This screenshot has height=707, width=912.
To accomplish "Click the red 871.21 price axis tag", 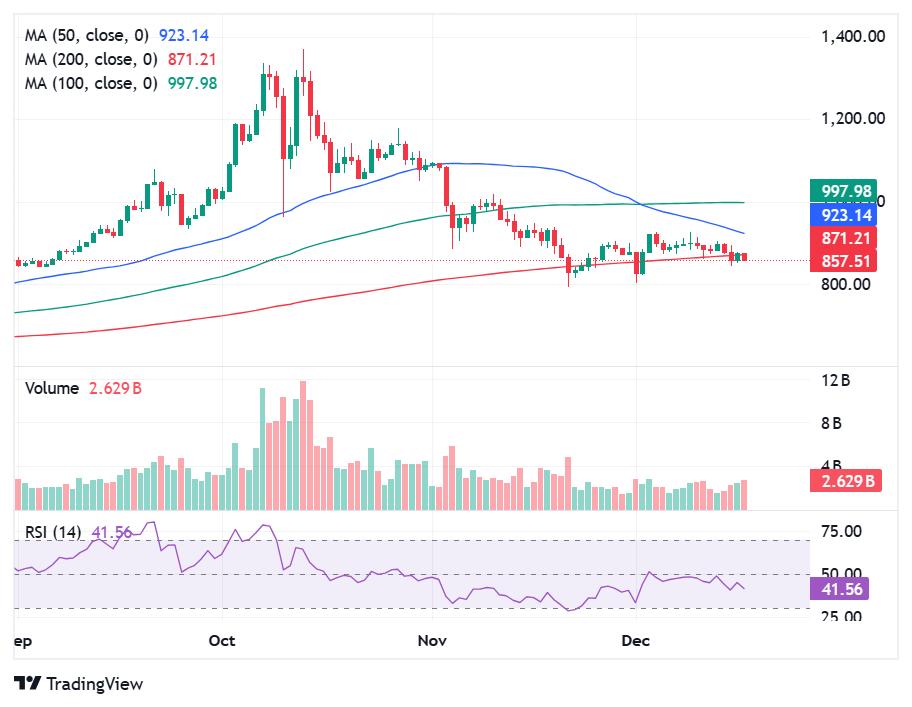I will coord(843,238).
